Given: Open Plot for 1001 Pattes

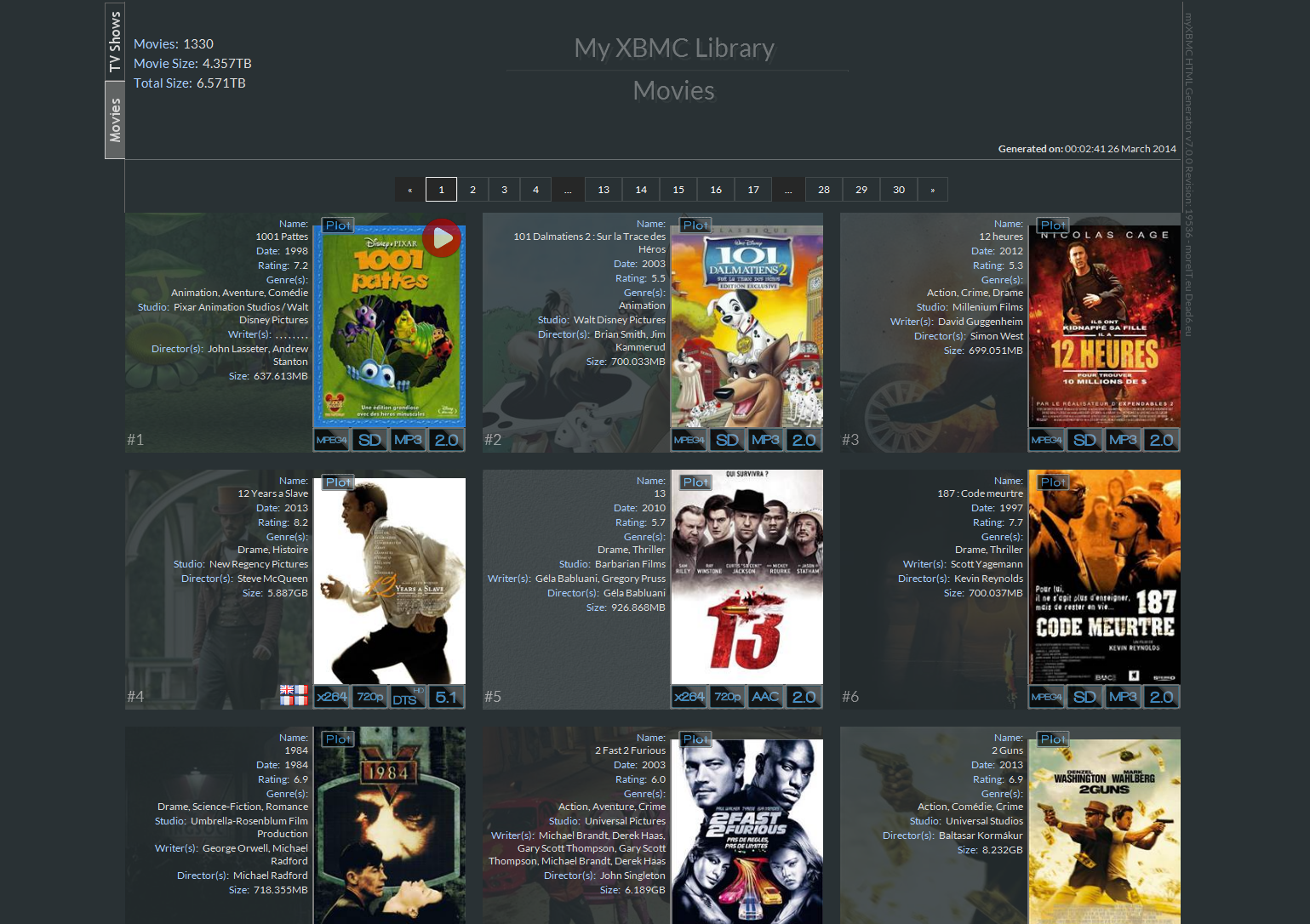Looking at the screenshot, I should coord(338,225).
